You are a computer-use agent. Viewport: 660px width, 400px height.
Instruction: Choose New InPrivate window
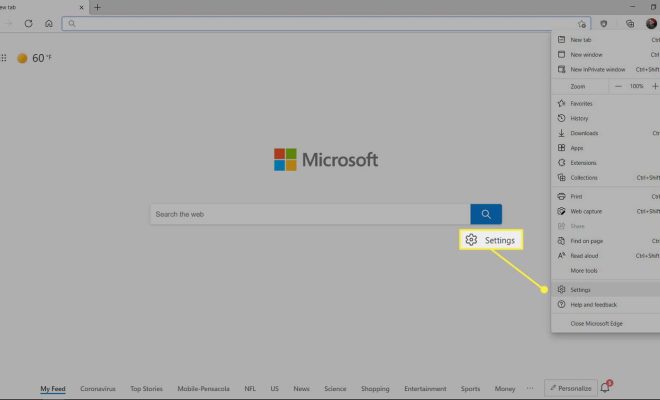point(606,69)
